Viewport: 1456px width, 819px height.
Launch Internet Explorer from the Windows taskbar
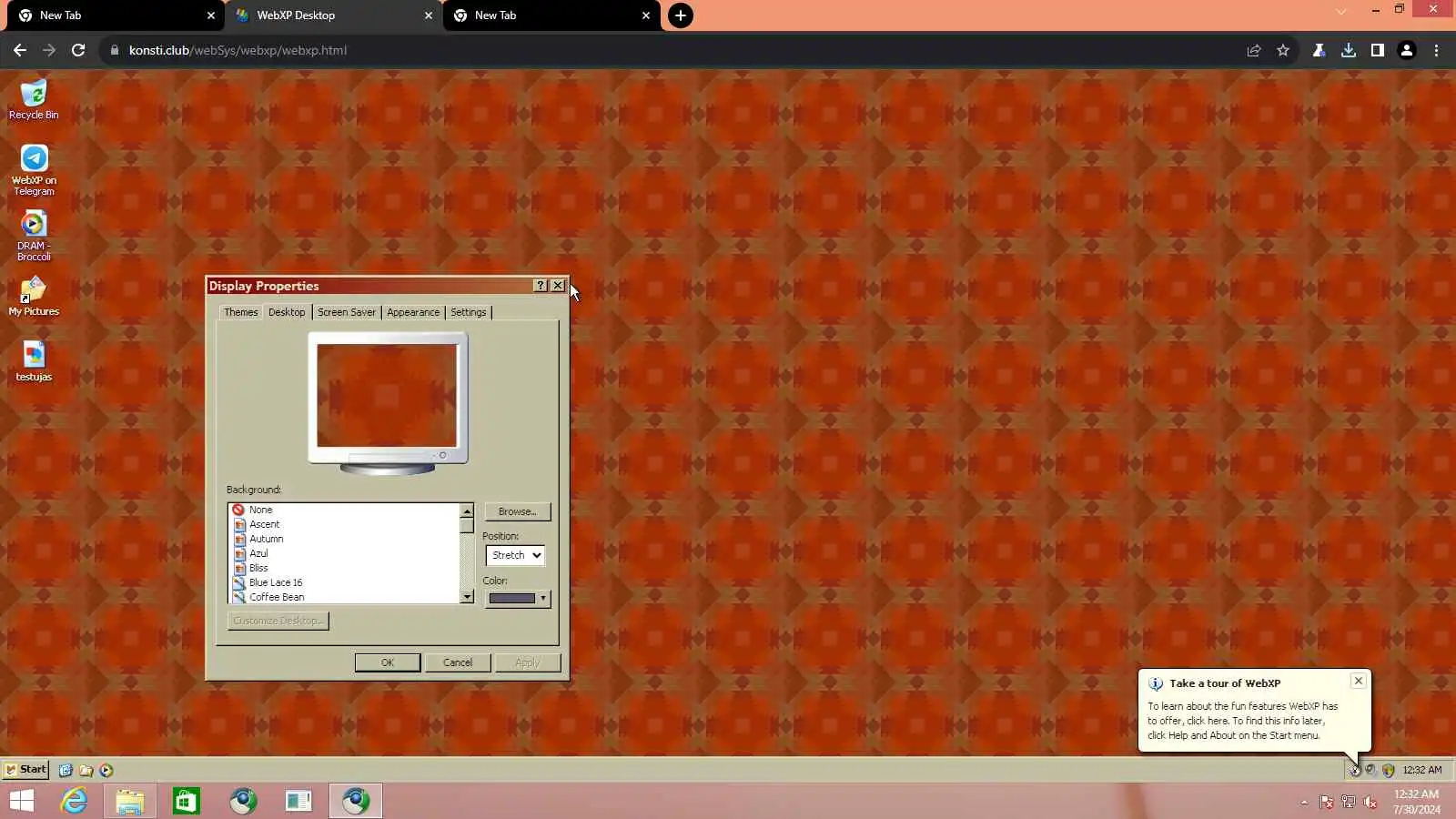tap(74, 801)
